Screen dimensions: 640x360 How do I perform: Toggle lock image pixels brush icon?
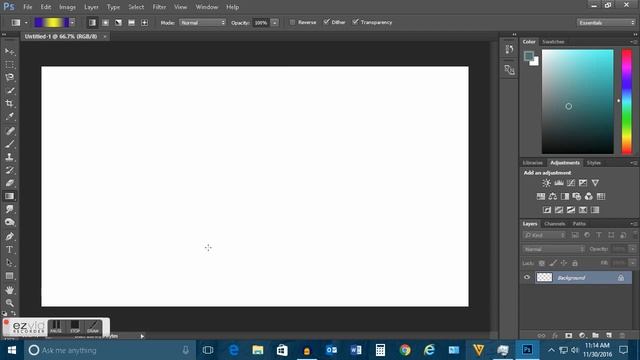[553, 263]
